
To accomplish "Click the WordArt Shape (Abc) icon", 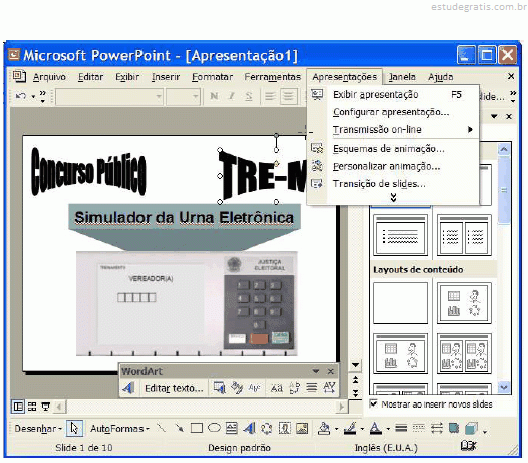I will (255, 388).
